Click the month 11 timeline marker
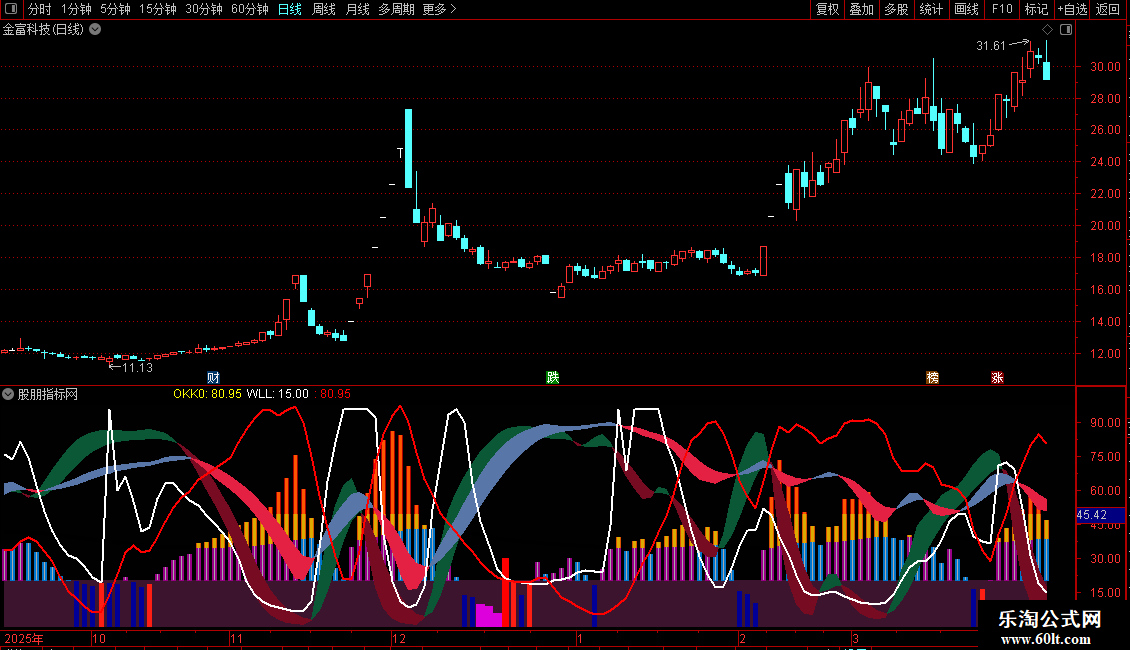The height and width of the screenshot is (650, 1130). coord(237,638)
